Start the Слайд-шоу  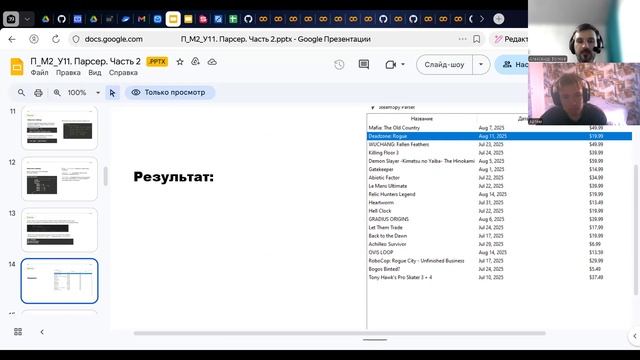tap(444, 64)
